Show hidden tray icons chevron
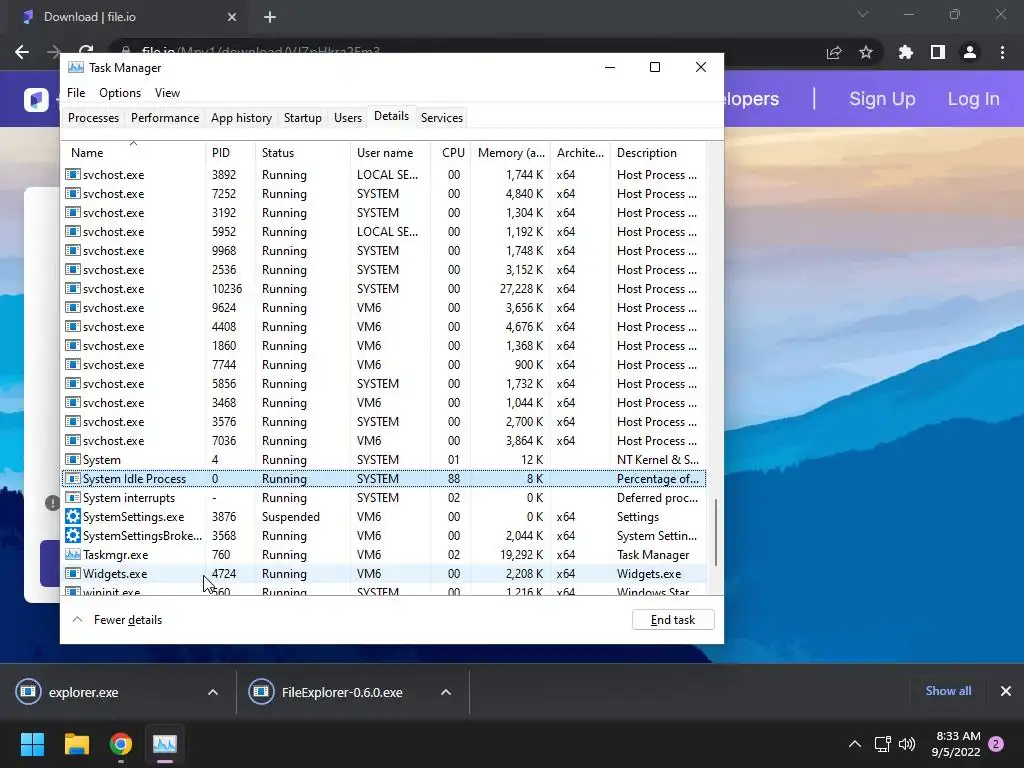 click(x=854, y=744)
